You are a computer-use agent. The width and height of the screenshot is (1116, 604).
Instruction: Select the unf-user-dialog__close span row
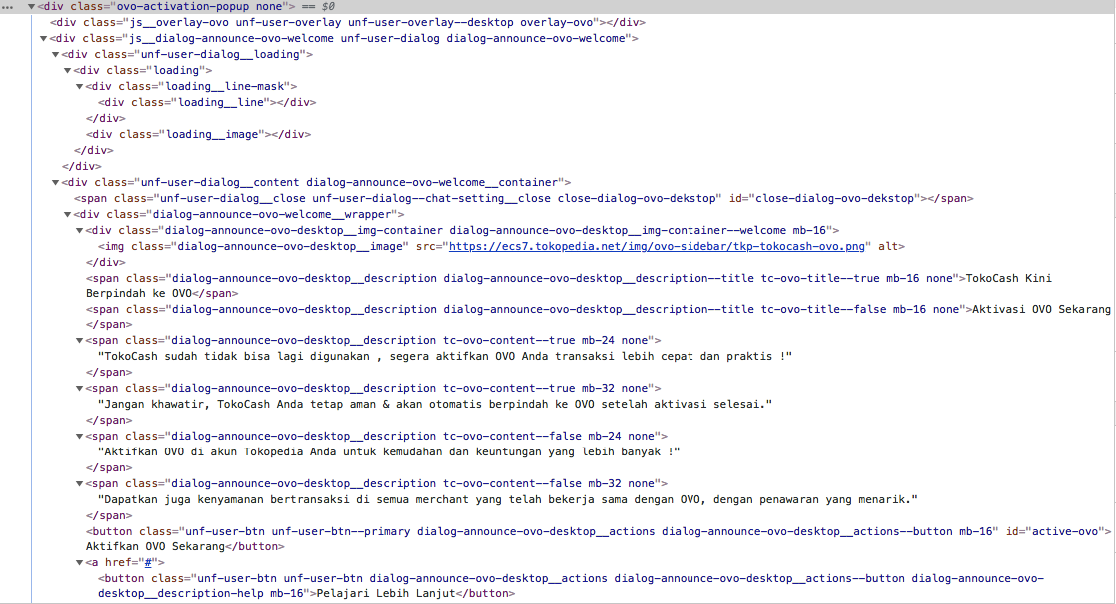523,198
